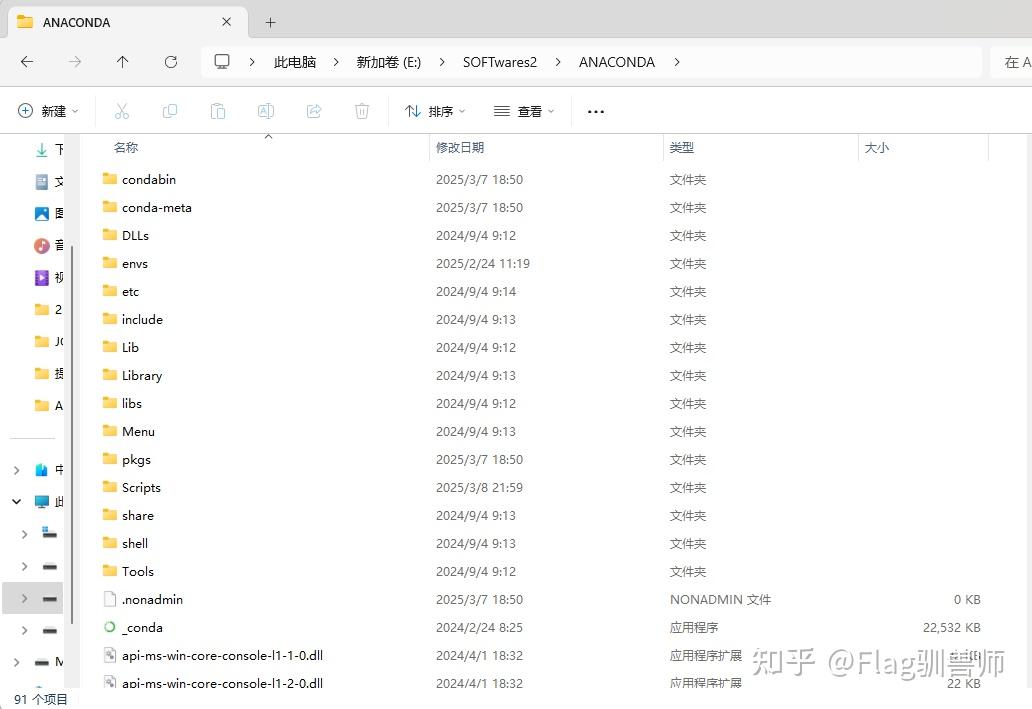Go back using the back arrow
The image size is (1032, 709).
(27, 62)
